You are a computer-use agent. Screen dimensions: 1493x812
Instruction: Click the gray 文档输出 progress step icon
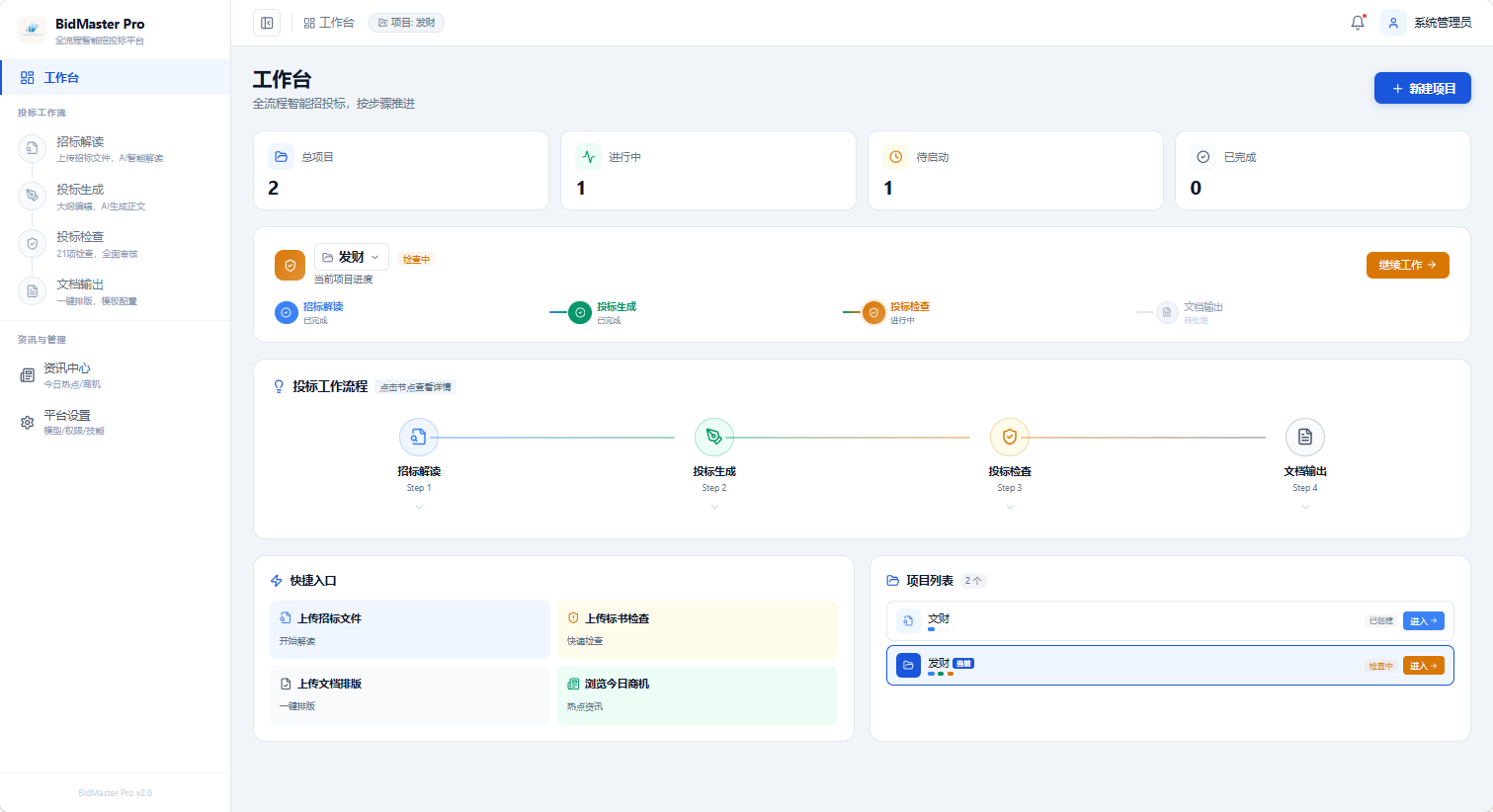click(1167, 312)
